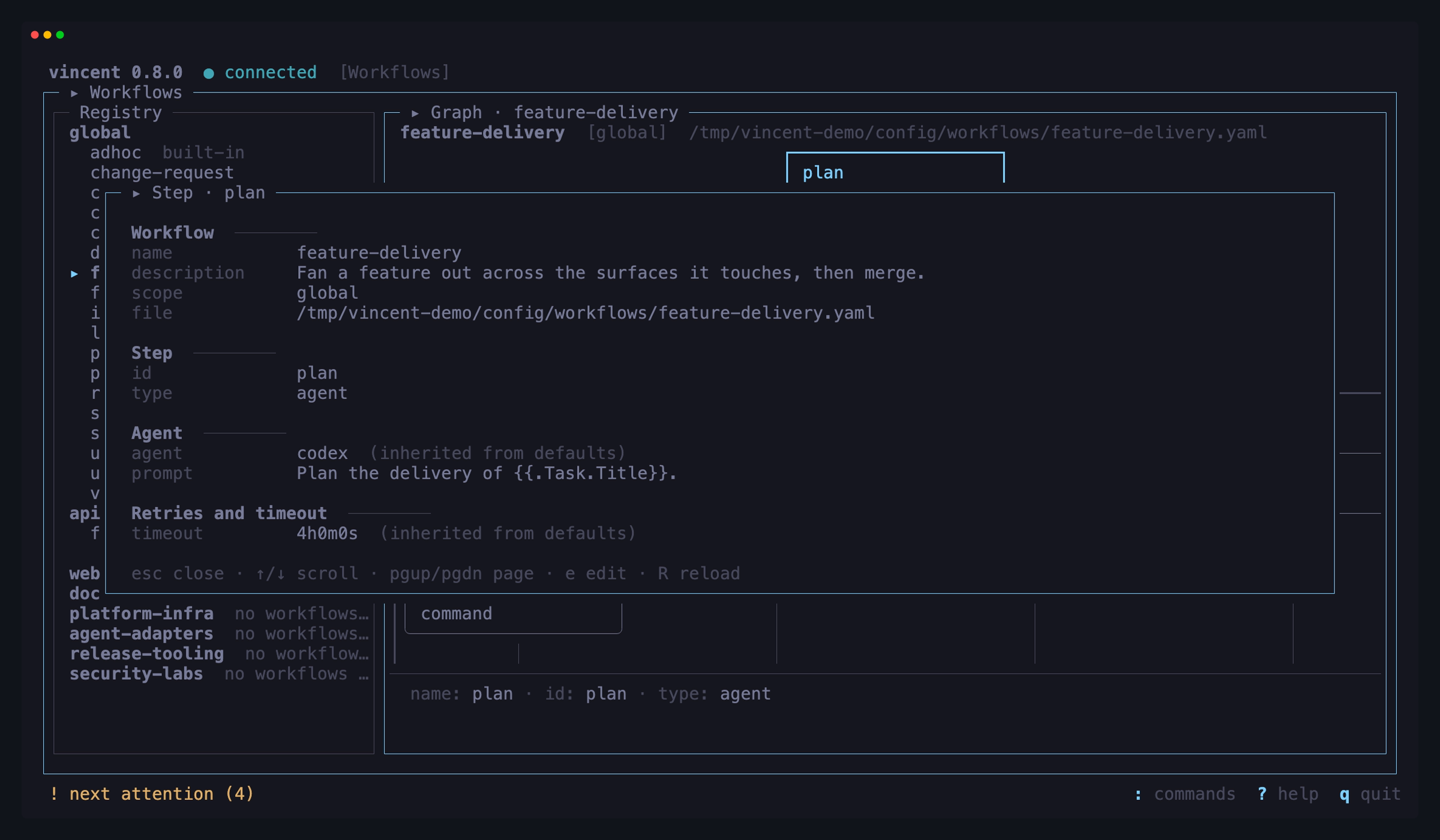
Task: Click the yaml path in graph header
Action: point(978,133)
